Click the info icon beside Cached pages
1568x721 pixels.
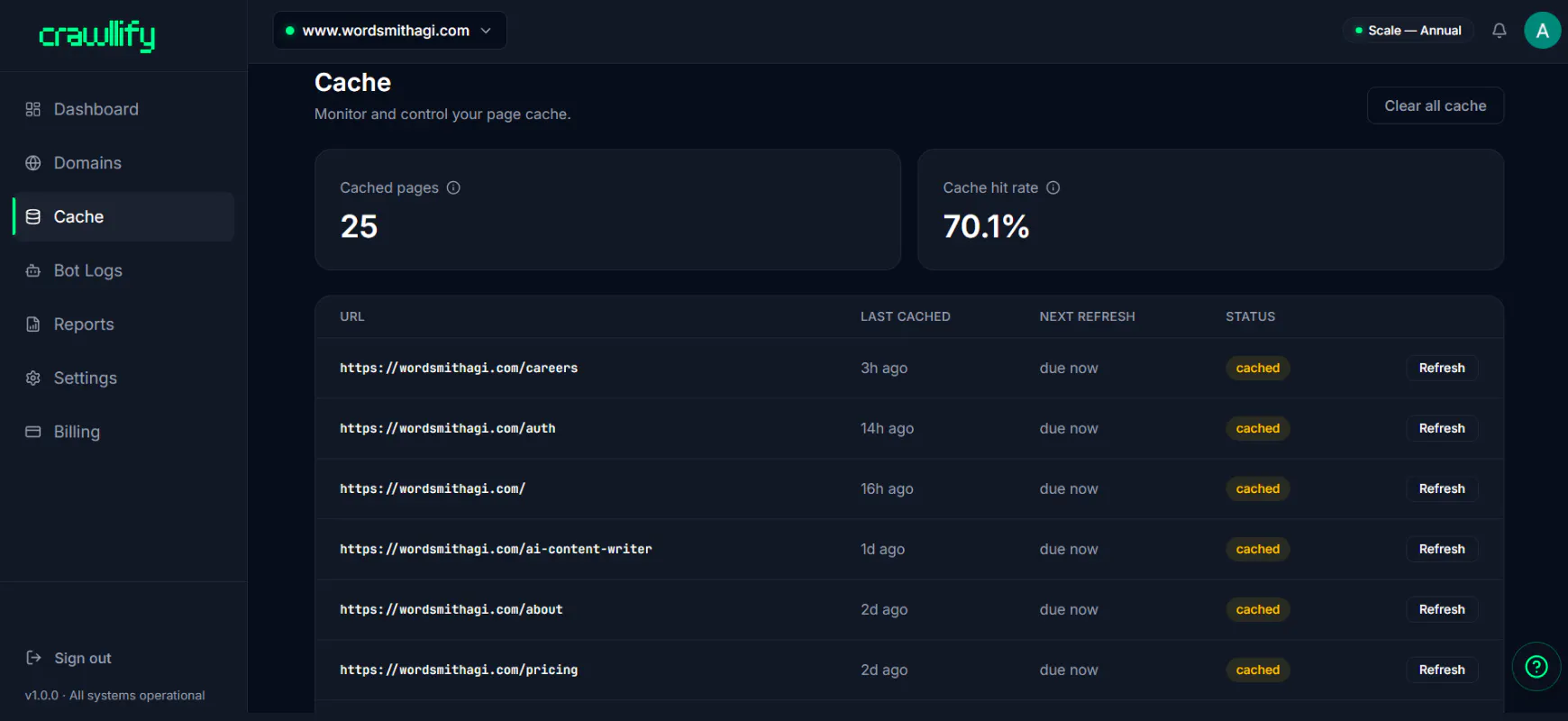[453, 187]
